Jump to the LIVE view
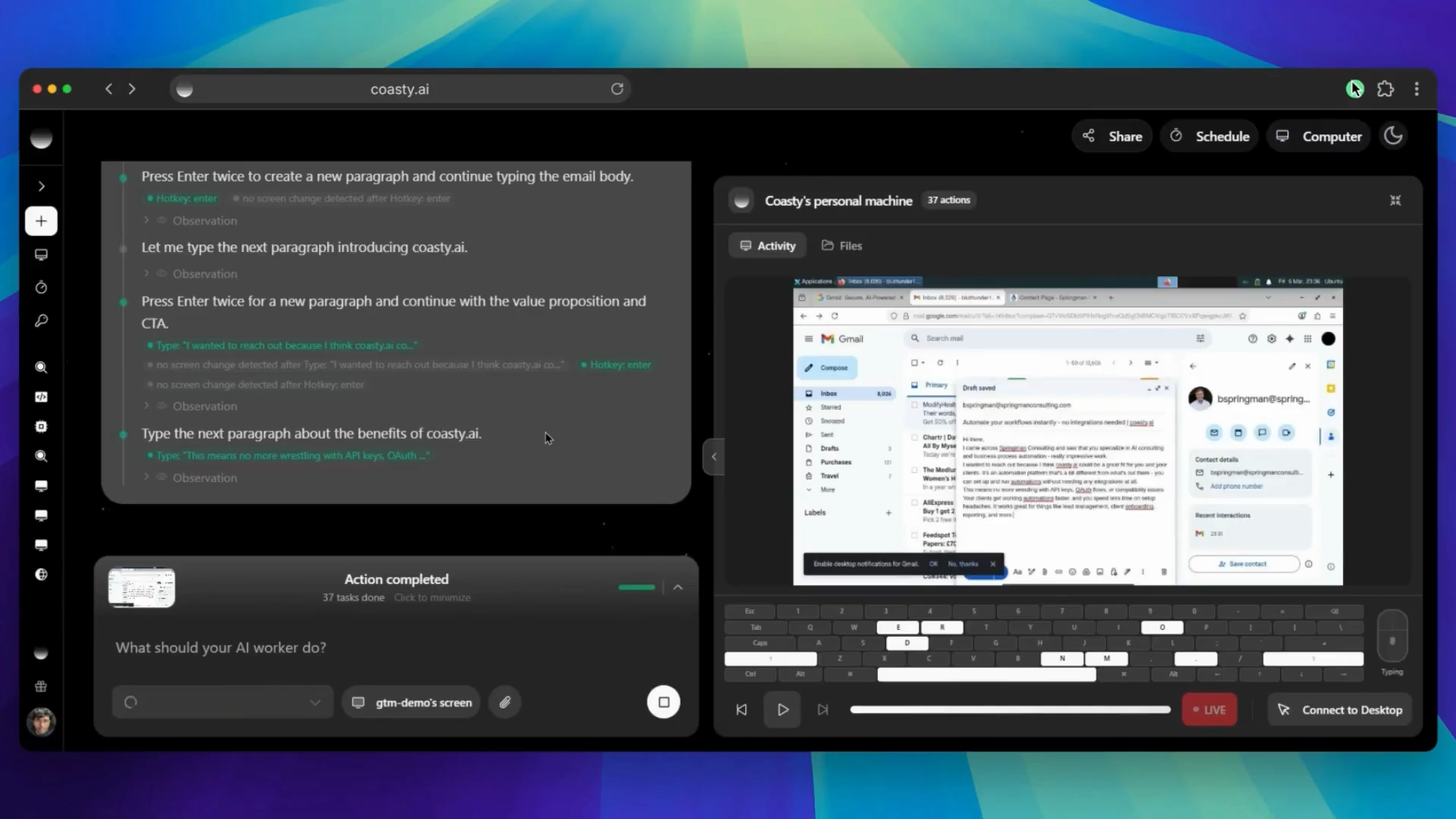 [x=1209, y=710]
